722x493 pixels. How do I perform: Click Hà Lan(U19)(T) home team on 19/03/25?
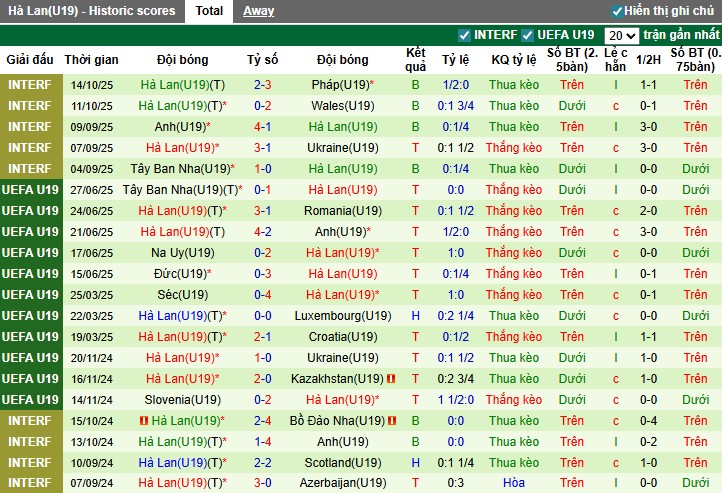182,337
